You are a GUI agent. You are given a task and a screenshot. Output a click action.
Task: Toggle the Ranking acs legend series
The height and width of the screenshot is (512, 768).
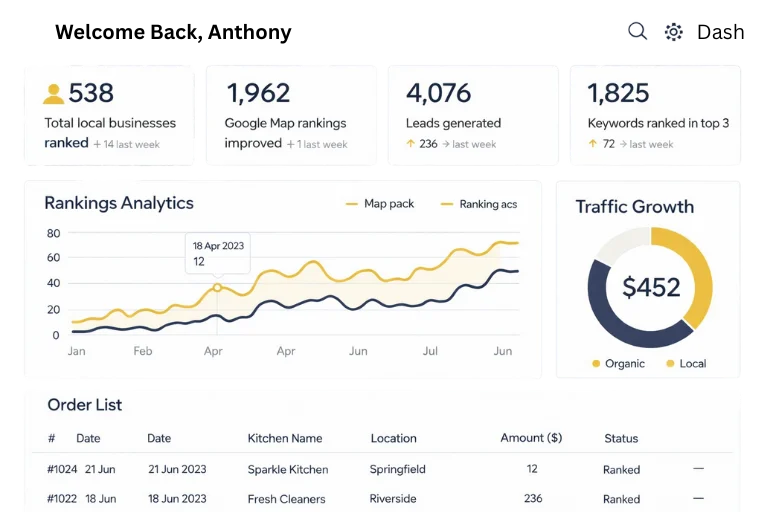click(x=479, y=204)
